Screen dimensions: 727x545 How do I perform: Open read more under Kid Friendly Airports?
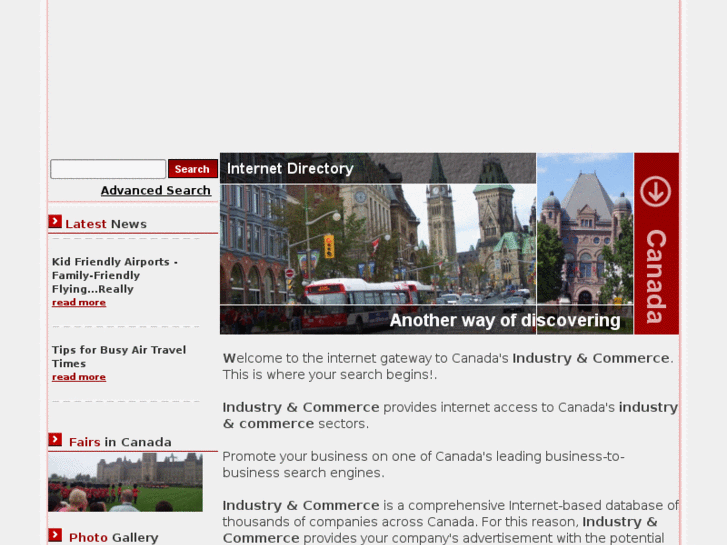(79, 302)
